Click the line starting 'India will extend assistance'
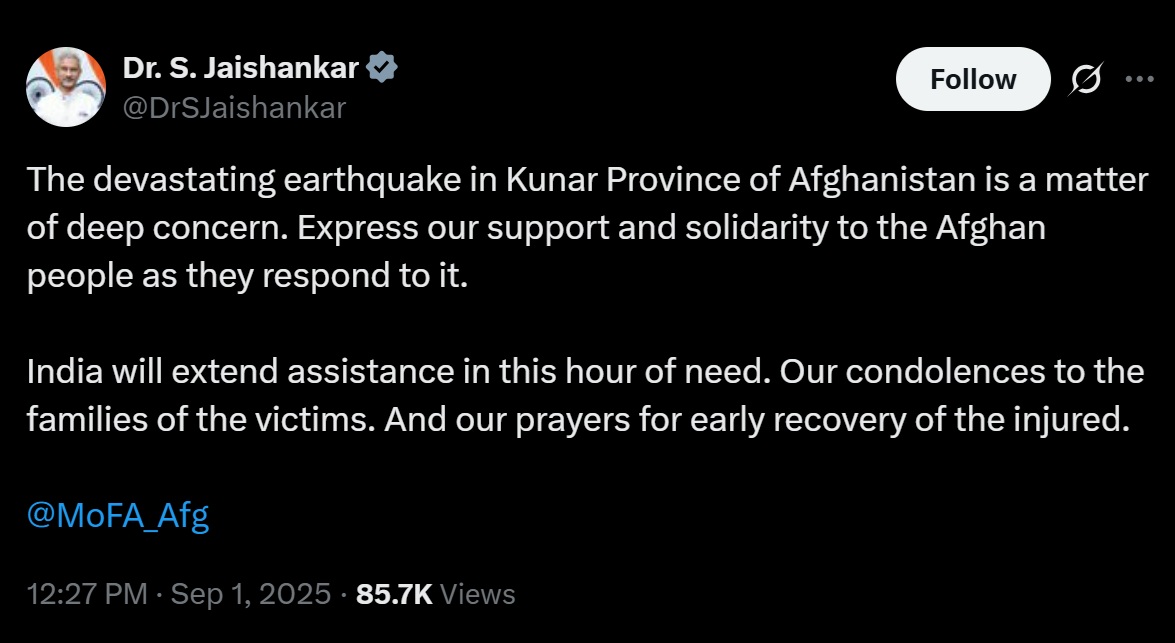The width and height of the screenshot is (1175, 643). coord(585,372)
